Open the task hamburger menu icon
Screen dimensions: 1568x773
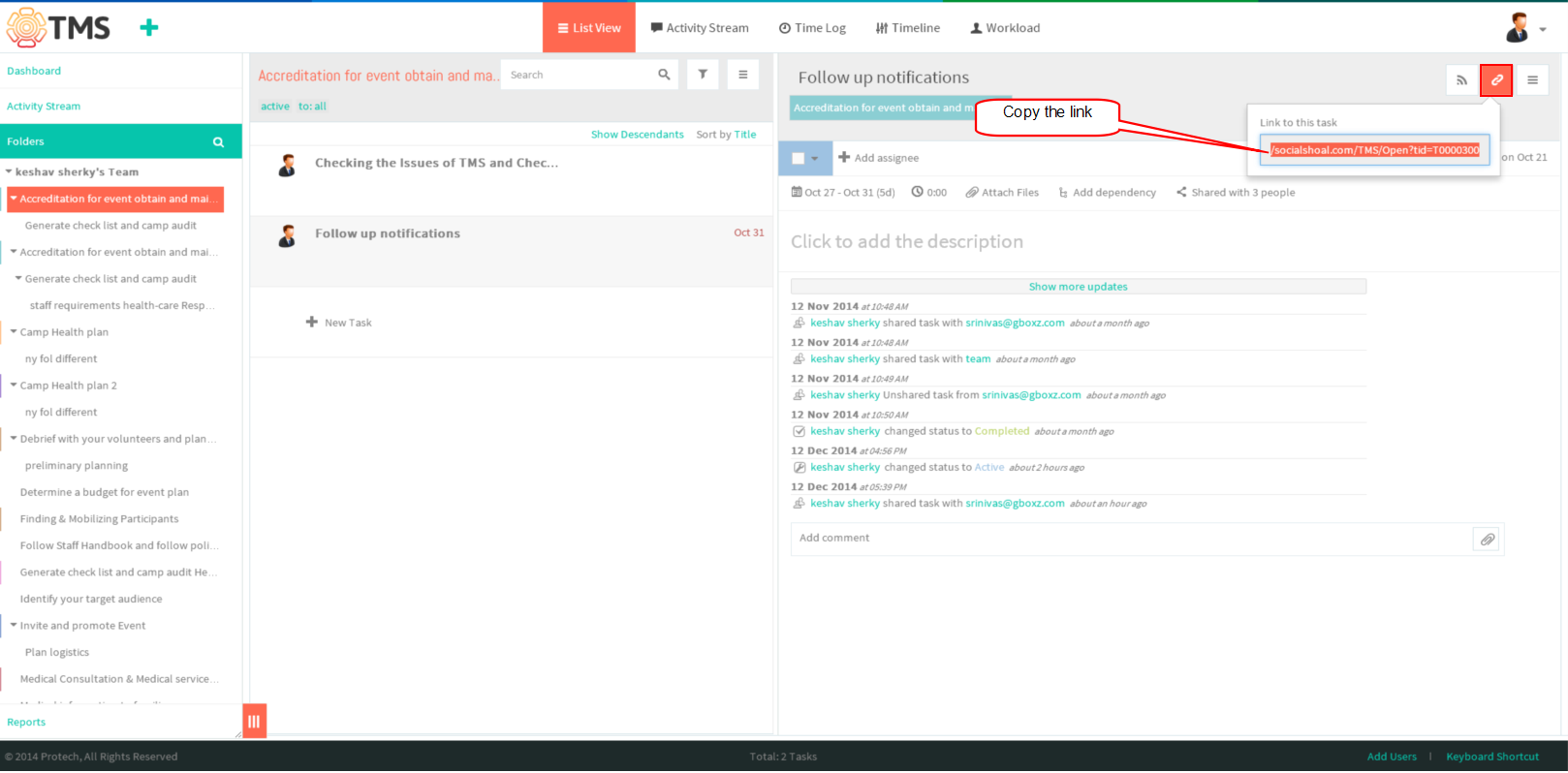click(1532, 80)
